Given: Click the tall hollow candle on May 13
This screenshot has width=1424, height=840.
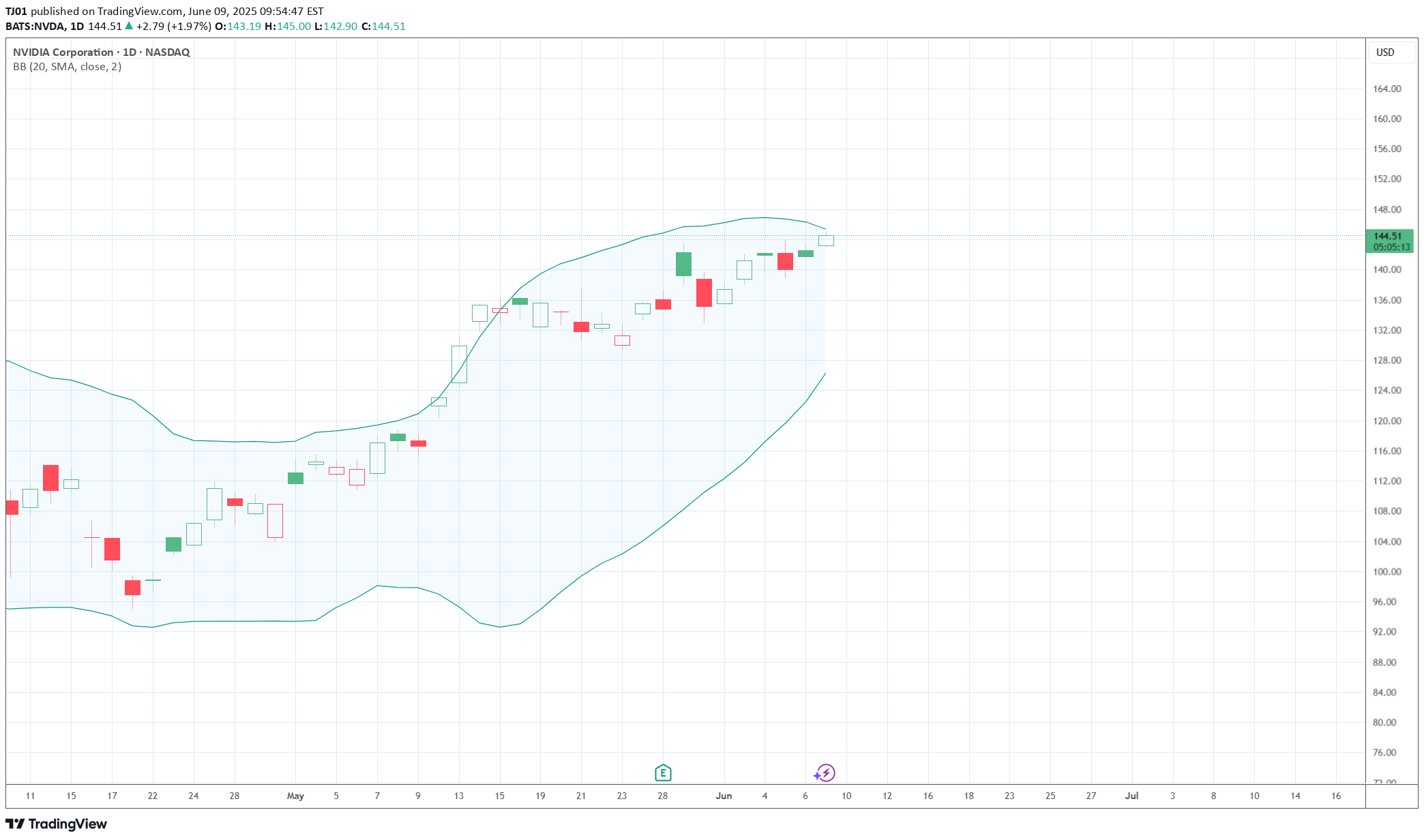Looking at the screenshot, I should [459, 364].
